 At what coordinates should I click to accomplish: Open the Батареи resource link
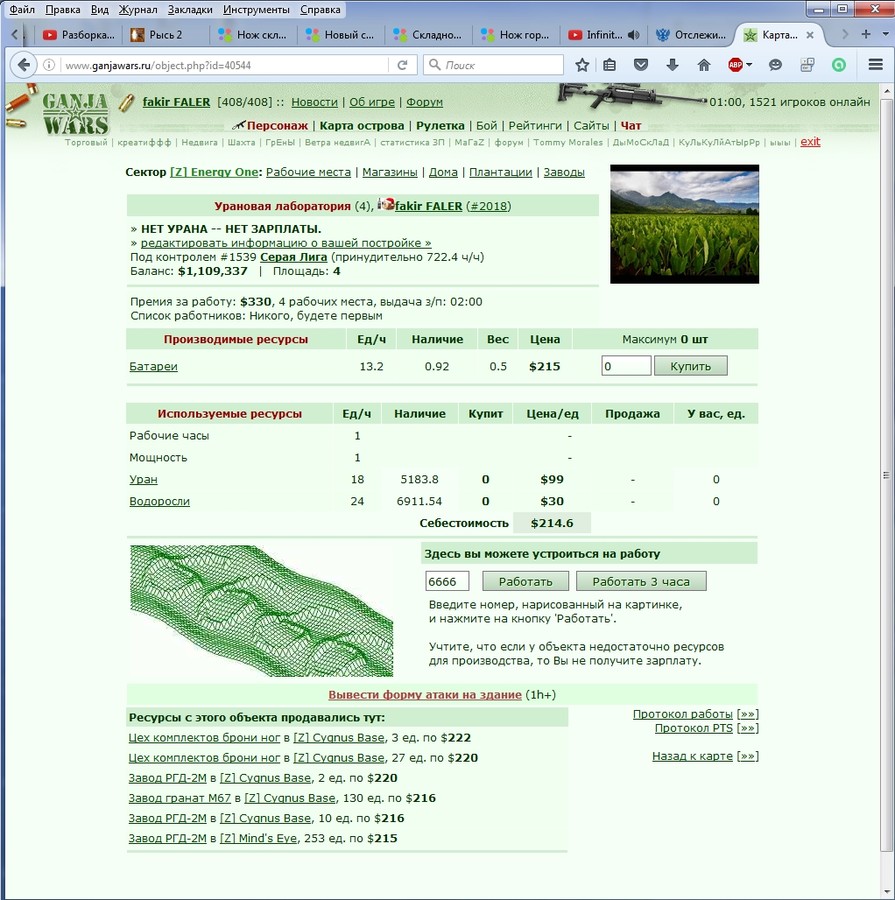click(x=153, y=366)
